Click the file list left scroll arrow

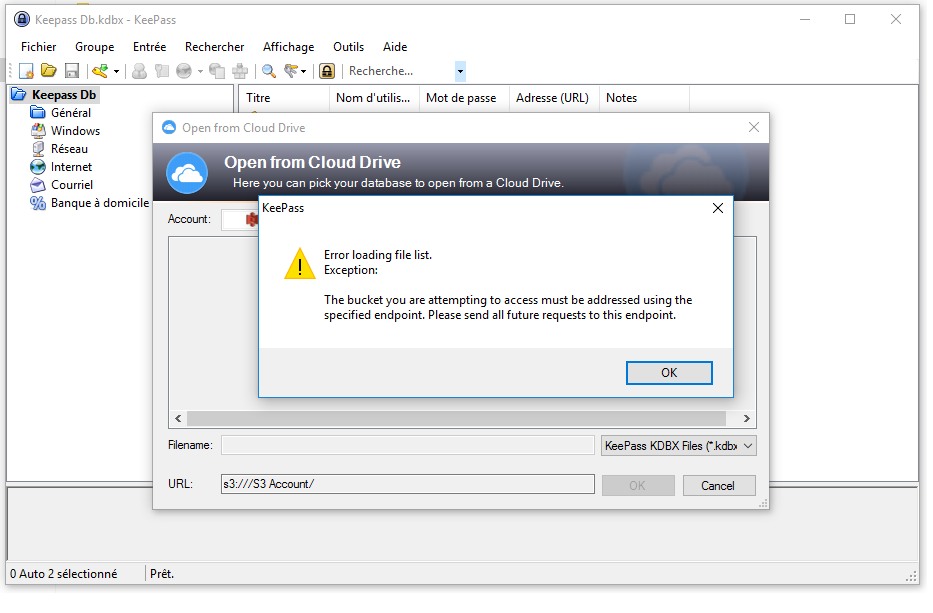click(179, 419)
